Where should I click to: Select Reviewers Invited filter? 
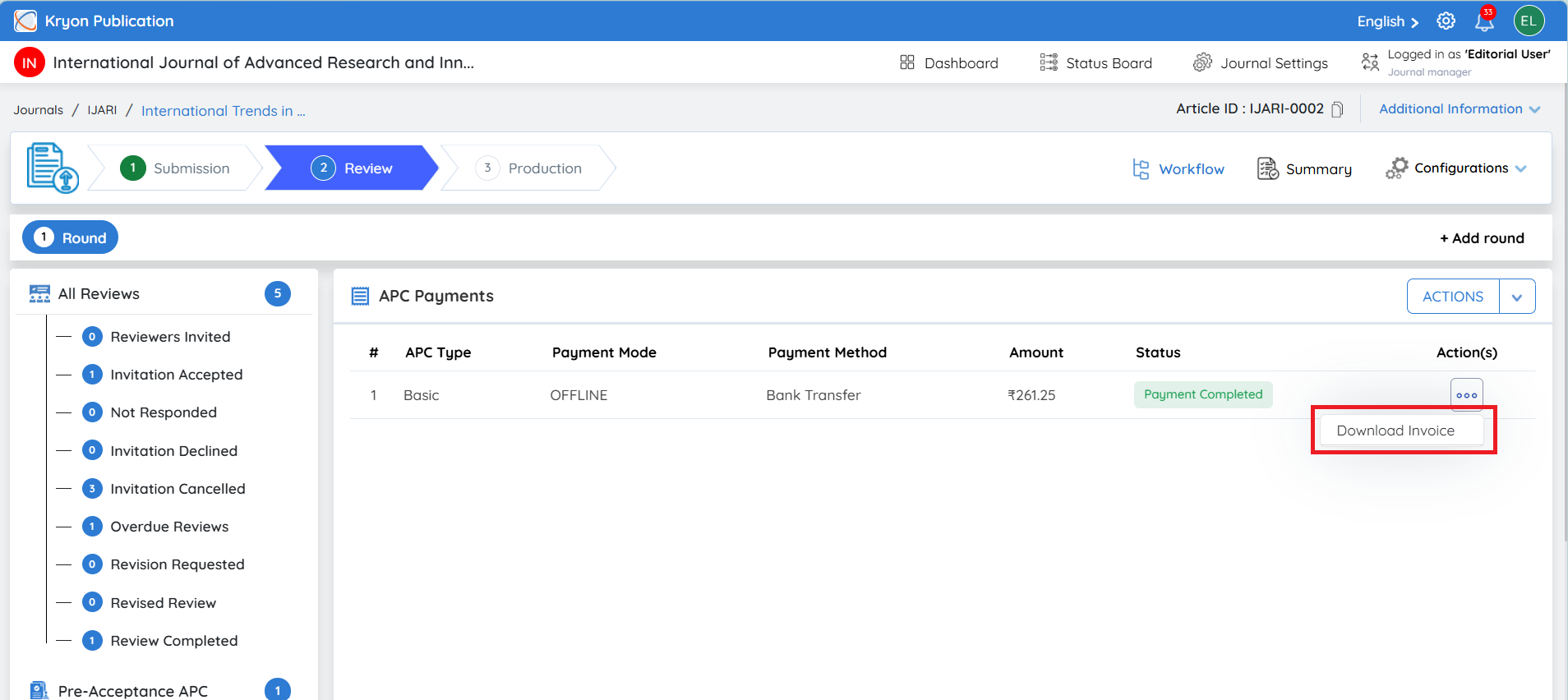[x=170, y=337]
